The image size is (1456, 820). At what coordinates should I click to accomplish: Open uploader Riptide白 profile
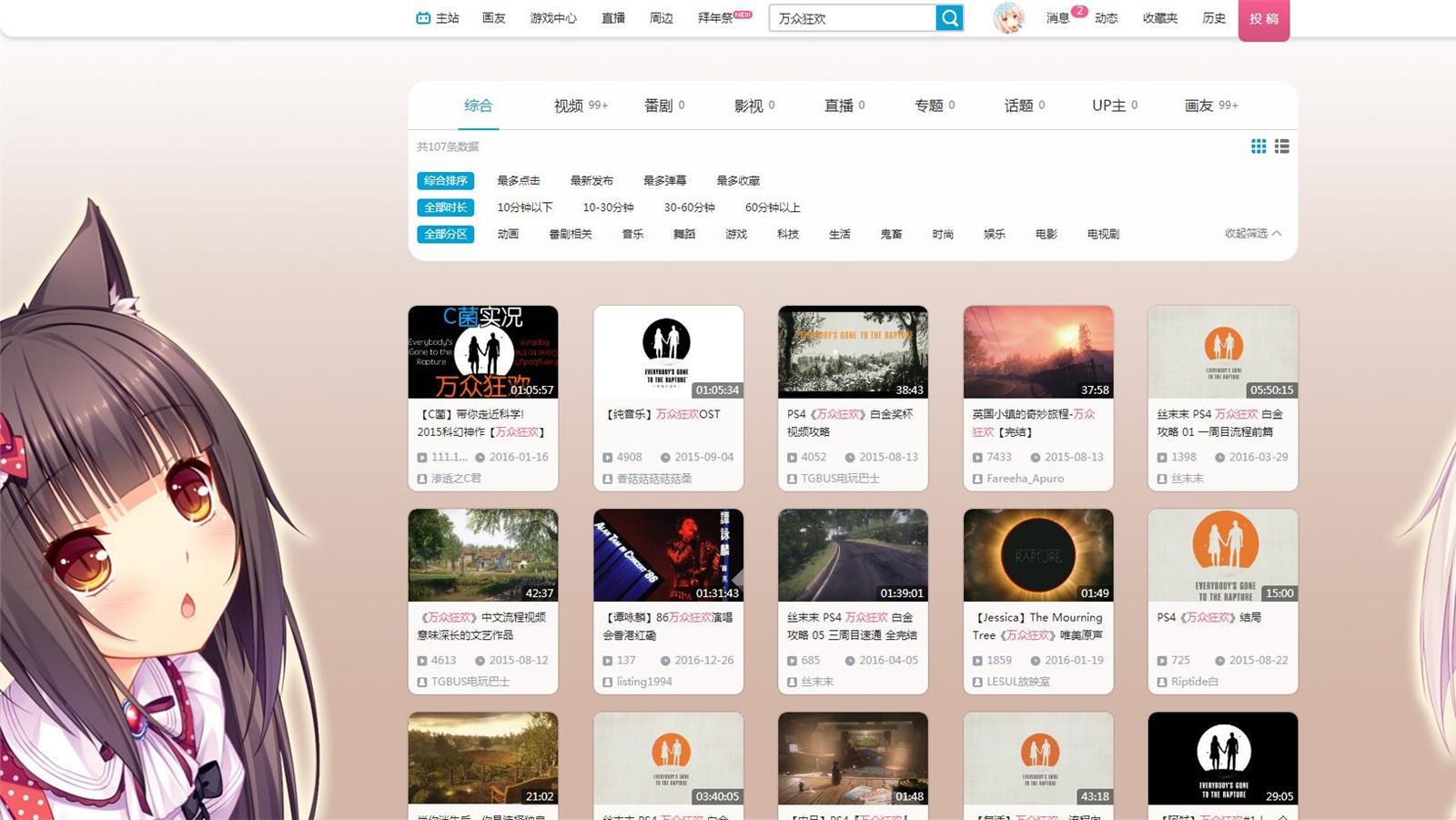(x=1195, y=681)
